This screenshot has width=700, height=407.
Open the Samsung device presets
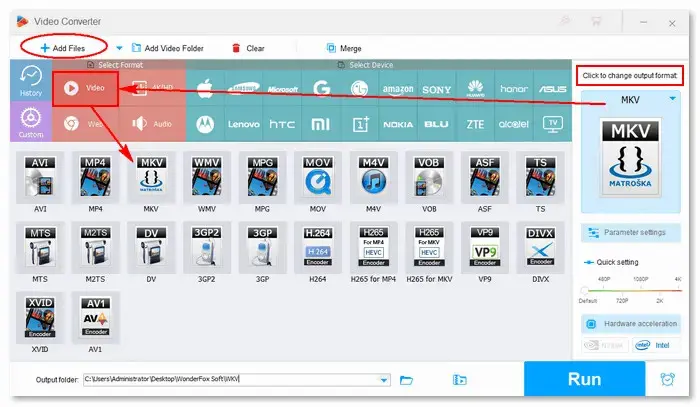click(243, 88)
